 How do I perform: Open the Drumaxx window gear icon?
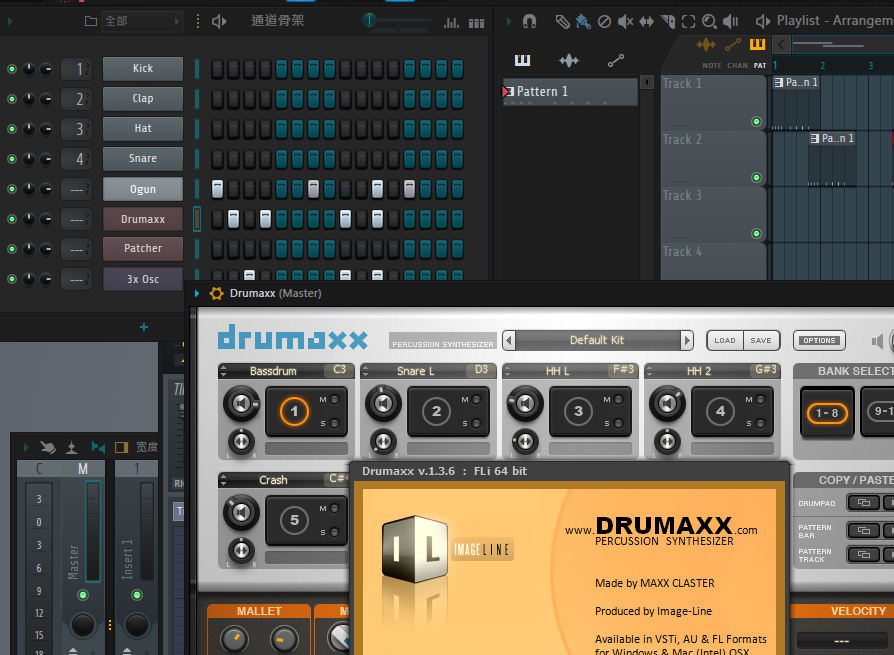point(217,294)
